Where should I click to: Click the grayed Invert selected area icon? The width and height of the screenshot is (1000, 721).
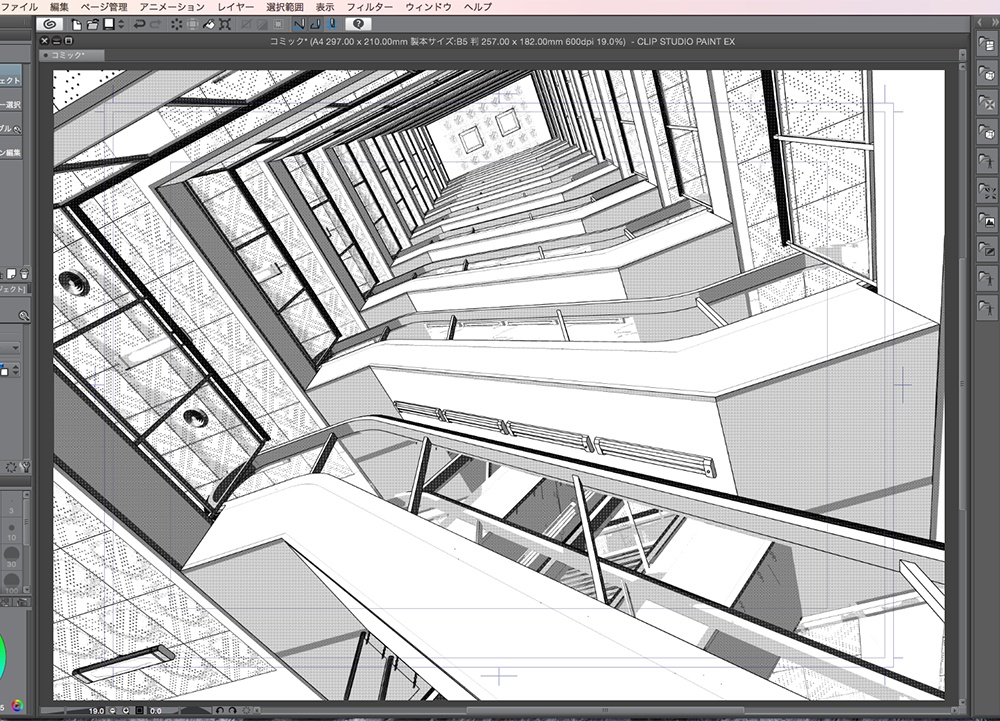coord(261,24)
